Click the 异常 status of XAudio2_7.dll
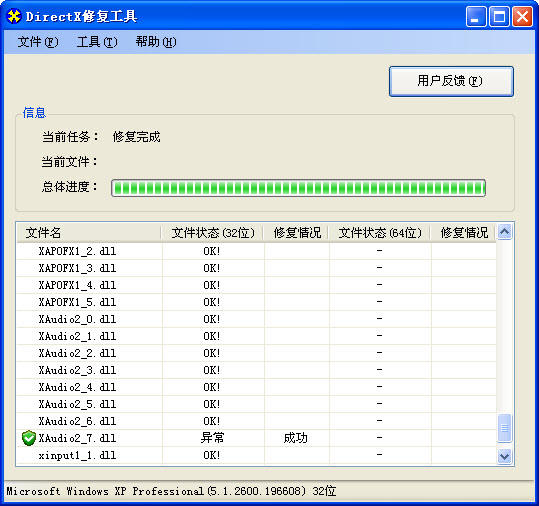This screenshot has height=506, width=539. click(212, 438)
